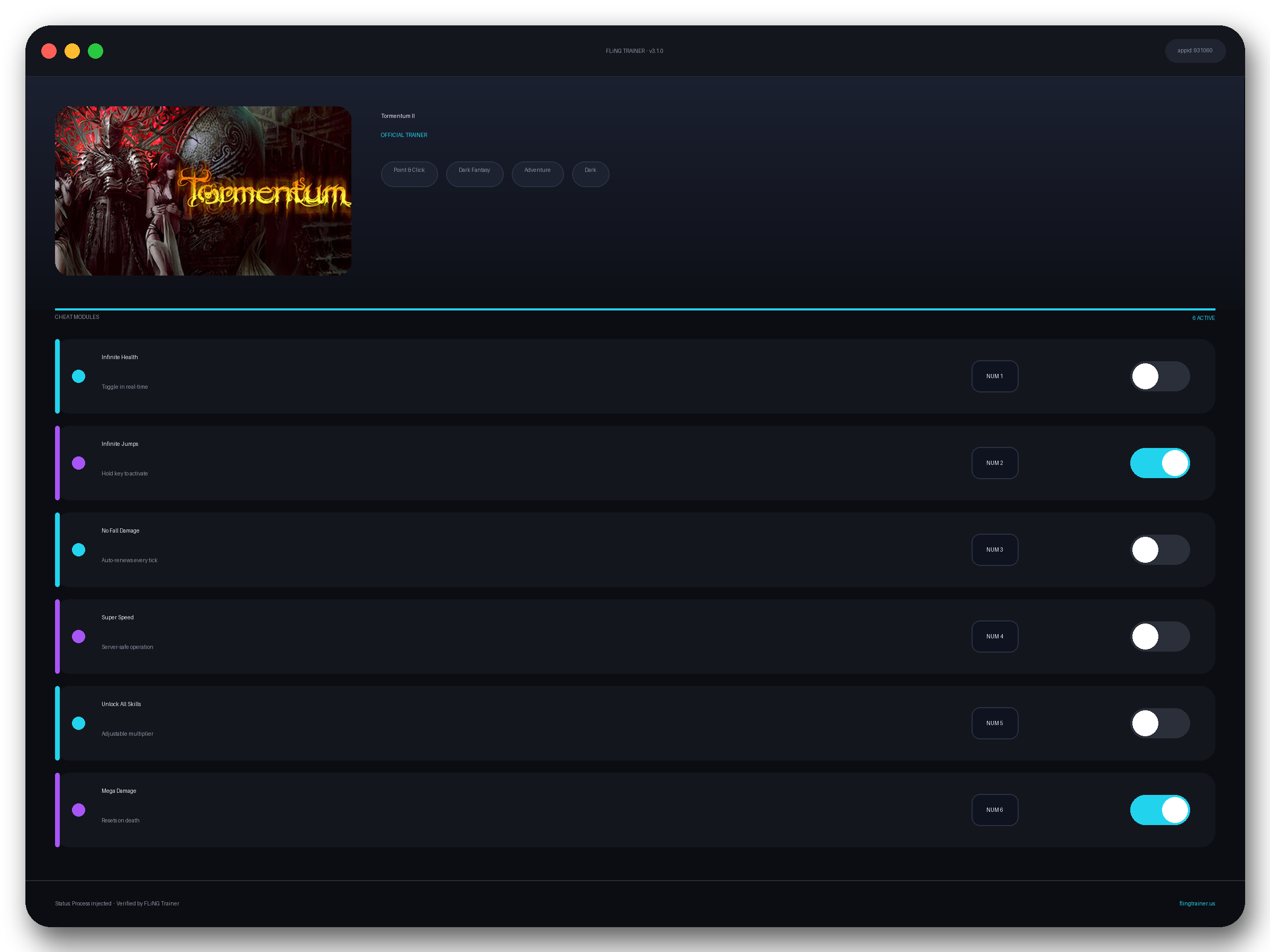Enable the Infinite Health toggle

(x=1160, y=377)
